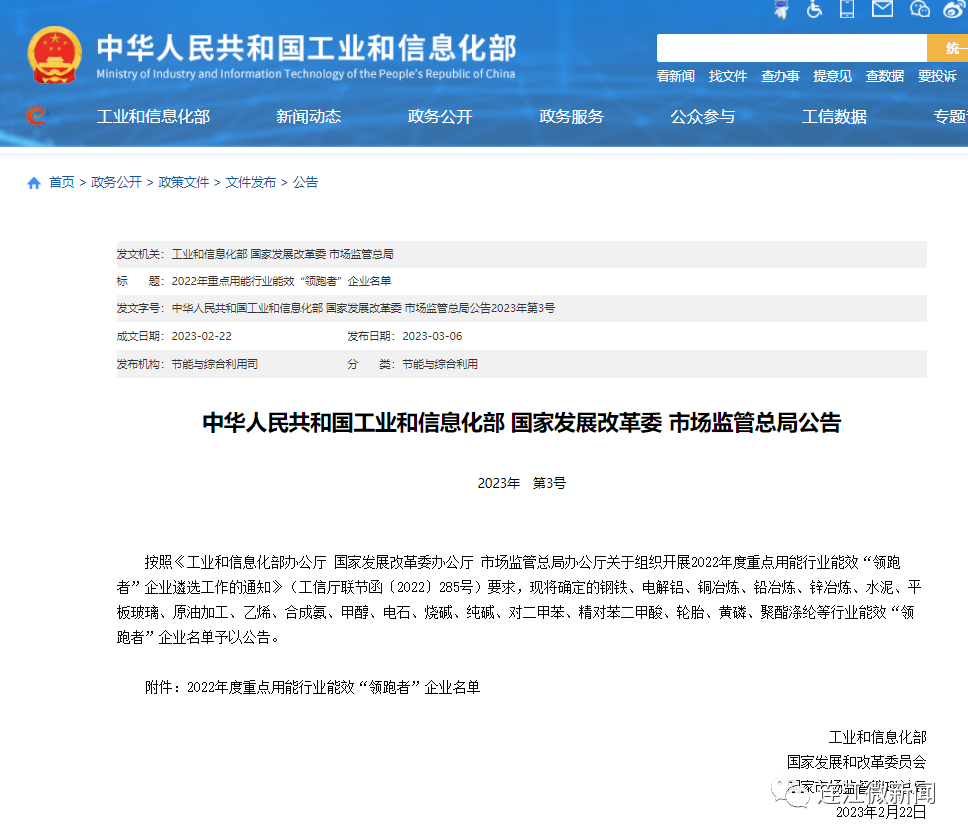Click the English ministry name subtitle
The height and width of the screenshot is (836, 968).
click(x=306, y=74)
